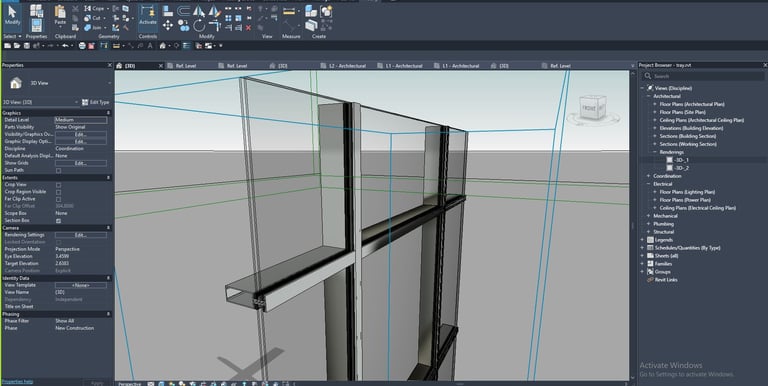Image resolution: width=768 pixels, height=386 pixels.
Task: Toggle the Crop Region Visible checkbox
Action: (58, 192)
